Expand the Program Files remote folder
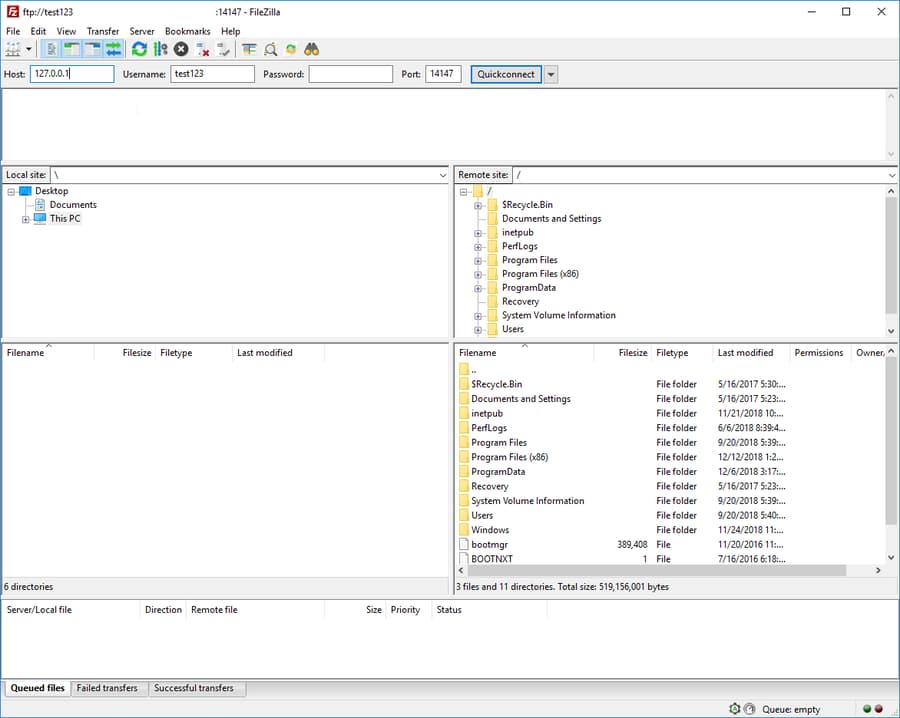 (478, 260)
